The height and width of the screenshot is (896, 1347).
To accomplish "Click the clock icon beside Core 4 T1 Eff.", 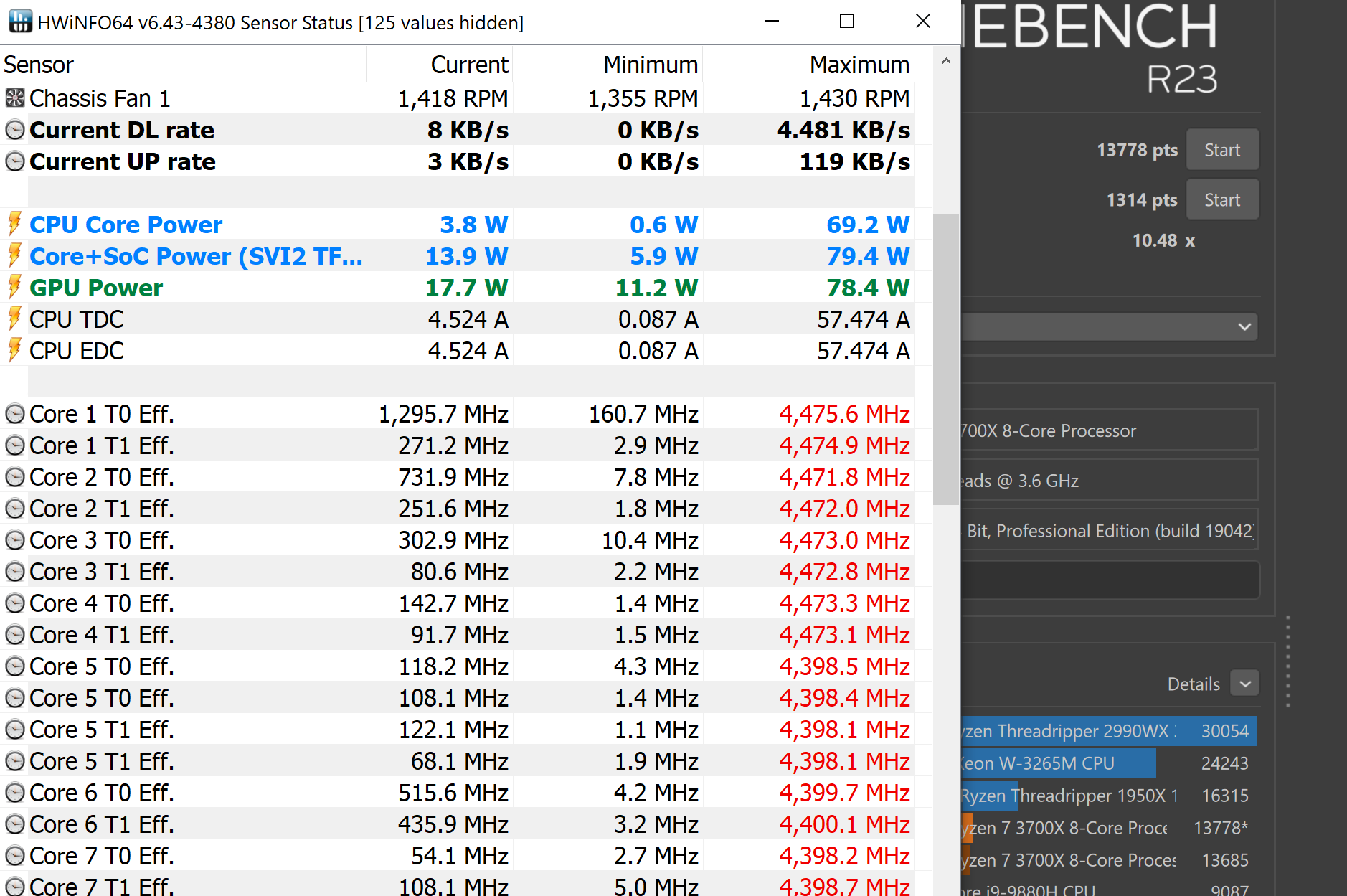I will point(14,635).
